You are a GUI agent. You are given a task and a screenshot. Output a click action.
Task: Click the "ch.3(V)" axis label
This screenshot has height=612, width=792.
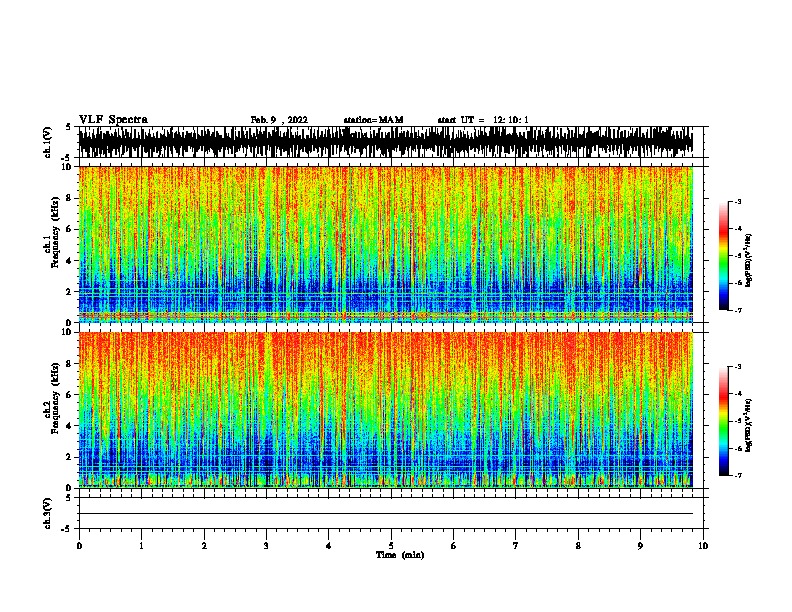[47, 513]
